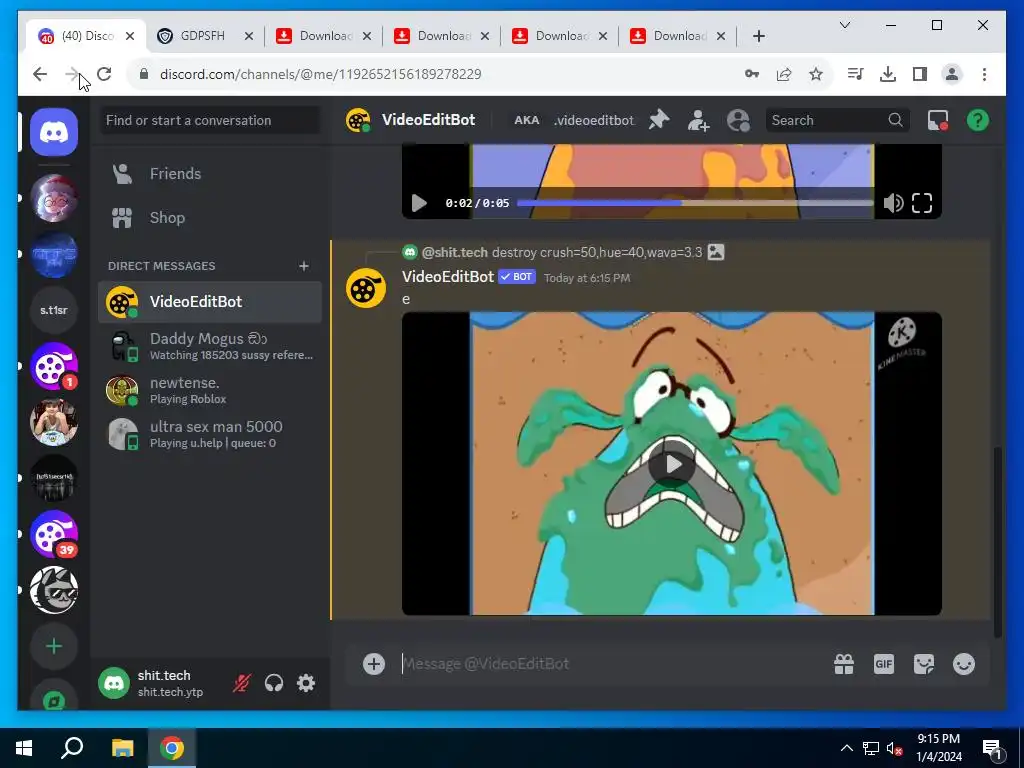This screenshot has width=1024, height=768.
Task: Open the green Help question icon
Action: tap(978, 120)
